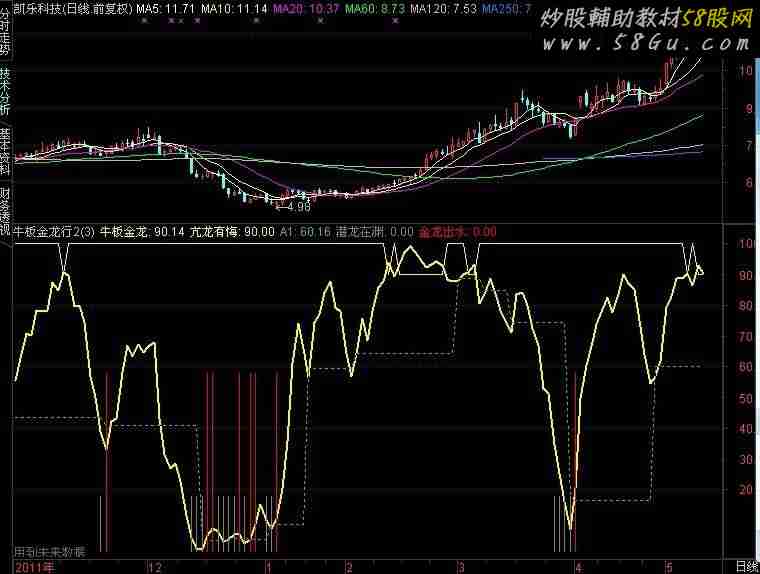Open the 分时走势 side tab
The height and width of the screenshot is (574, 760).
point(5,32)
